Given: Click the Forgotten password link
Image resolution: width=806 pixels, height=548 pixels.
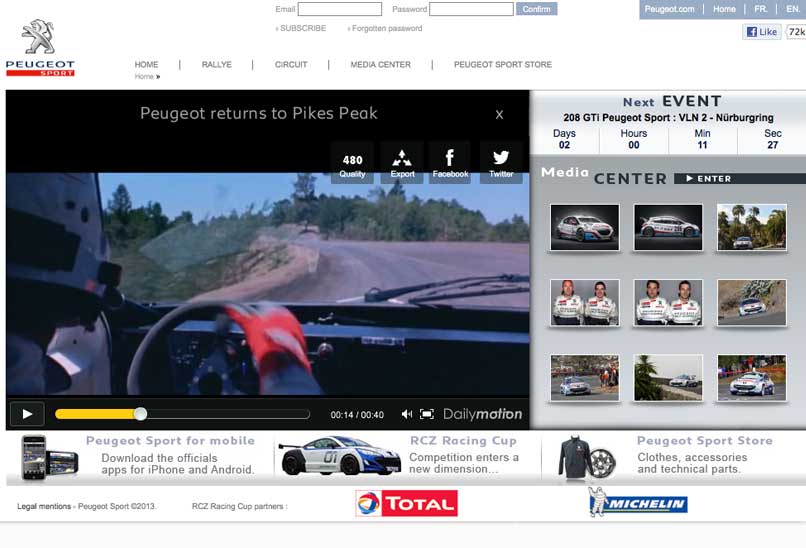Looking at the screenshot, I should (388, 28).
